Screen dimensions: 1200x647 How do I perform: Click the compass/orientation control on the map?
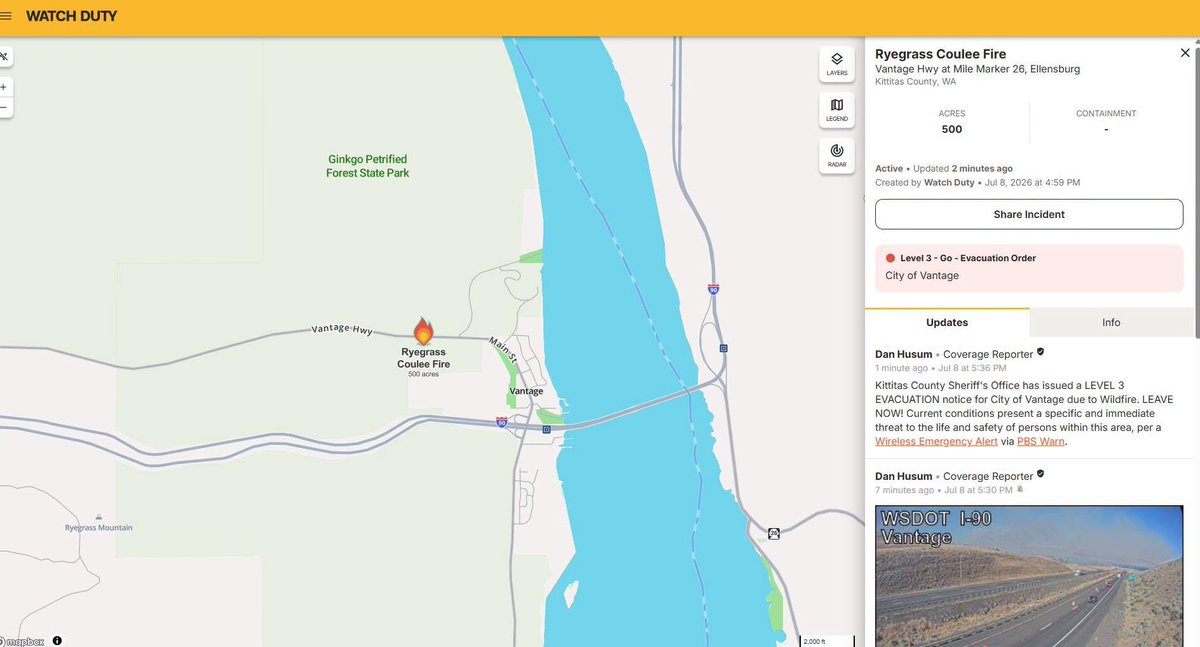coord(4,56)
